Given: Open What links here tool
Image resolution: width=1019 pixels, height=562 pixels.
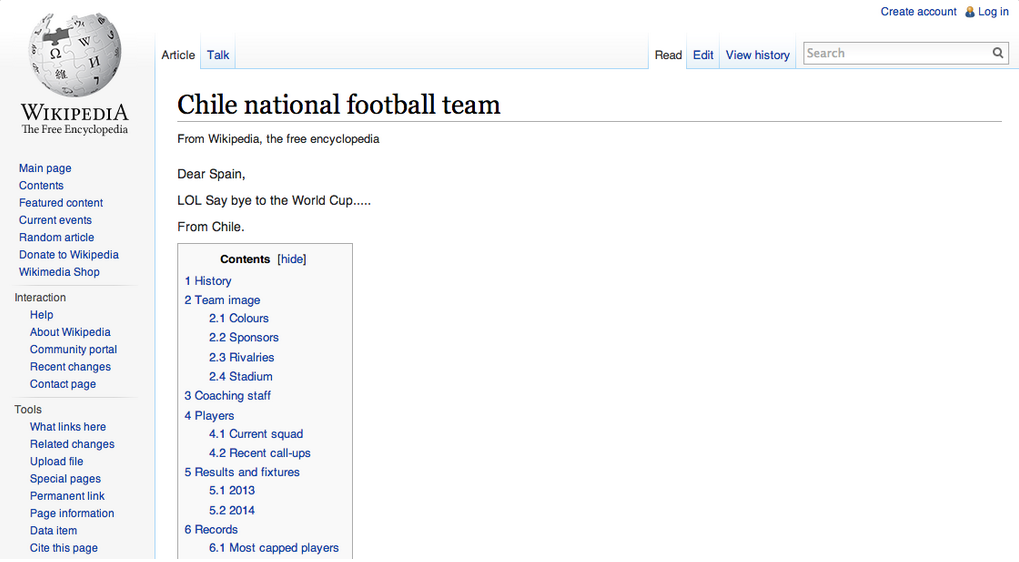Looking at the screenshot, I should pos(67,427).
